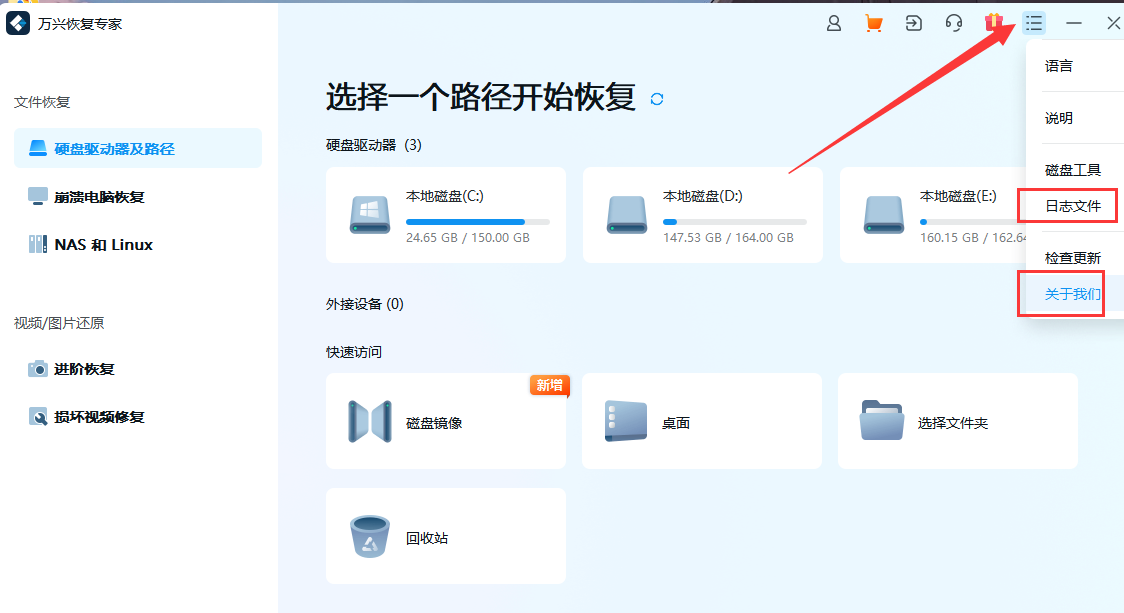Click the sign-in arrow icon
This screenshot has width=1124, height=613.
[913, 24]
